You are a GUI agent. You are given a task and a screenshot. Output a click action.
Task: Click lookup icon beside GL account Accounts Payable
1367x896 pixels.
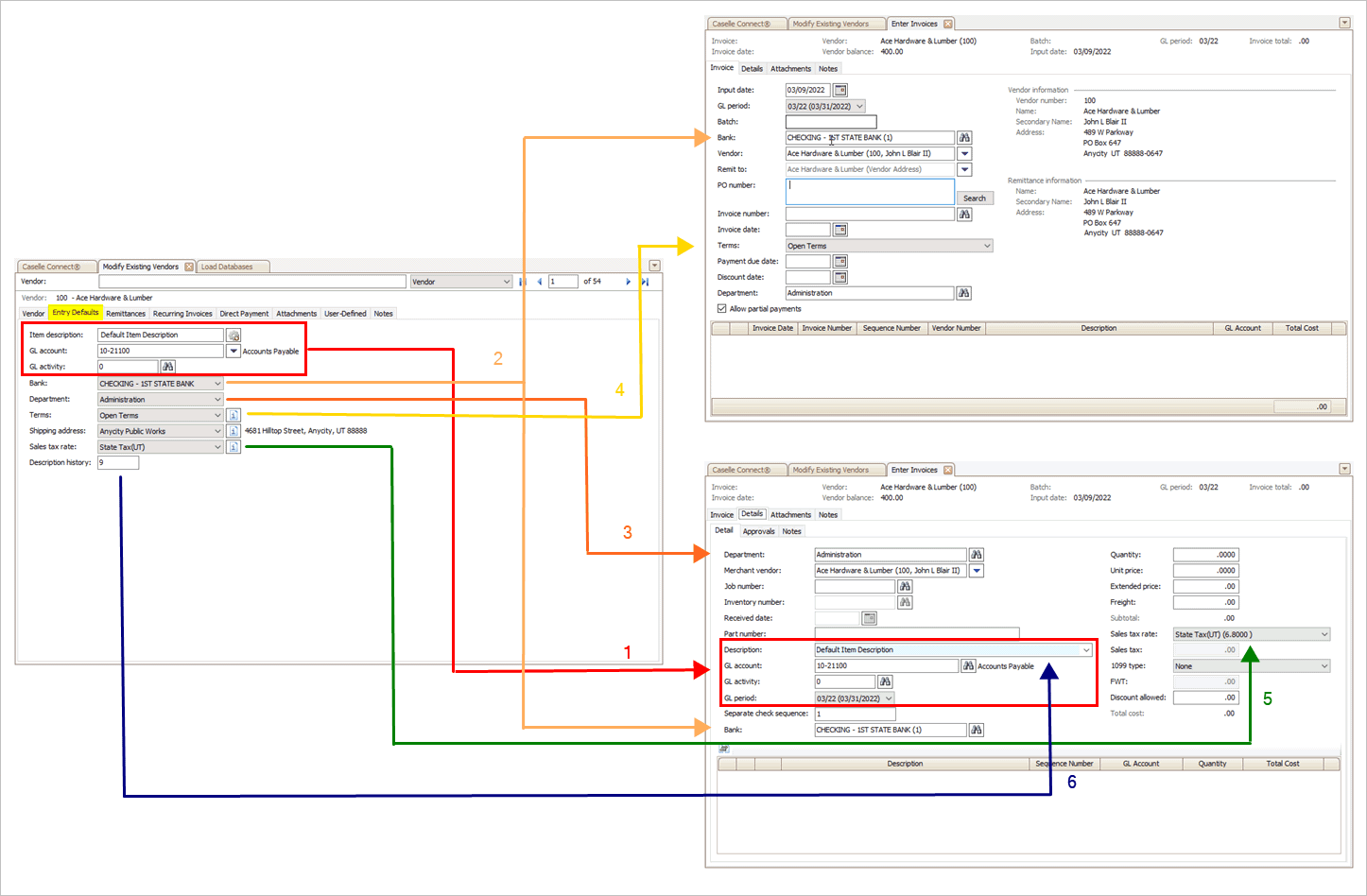coord(968,666)
